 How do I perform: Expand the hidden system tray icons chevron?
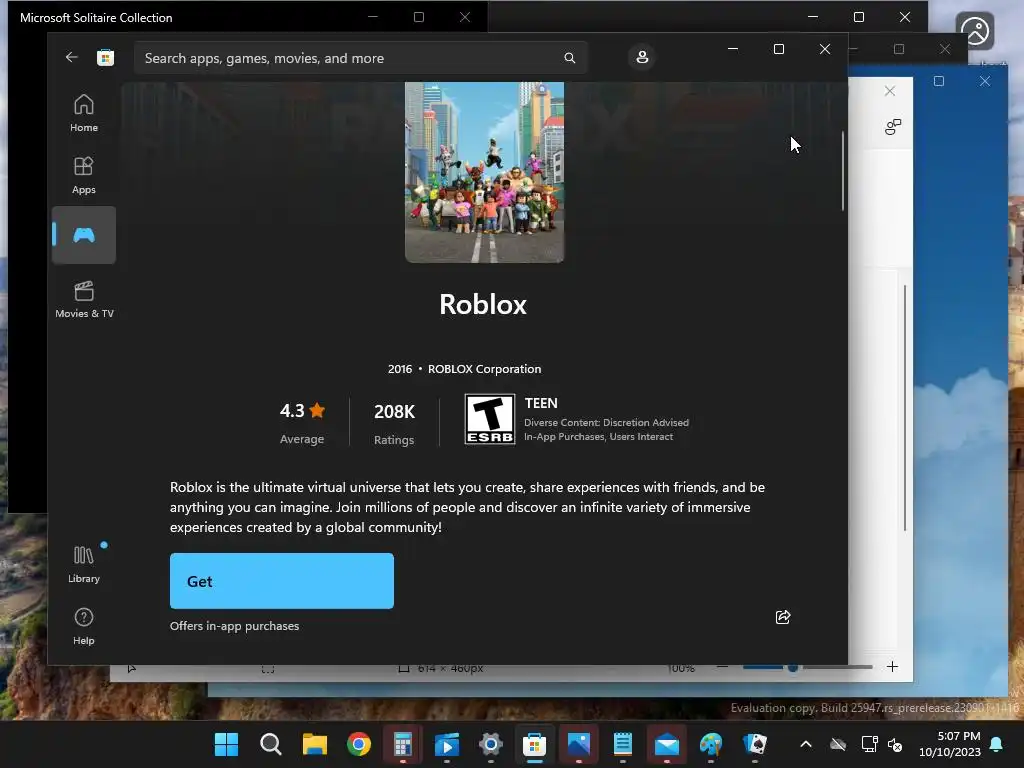coord(806,744)
